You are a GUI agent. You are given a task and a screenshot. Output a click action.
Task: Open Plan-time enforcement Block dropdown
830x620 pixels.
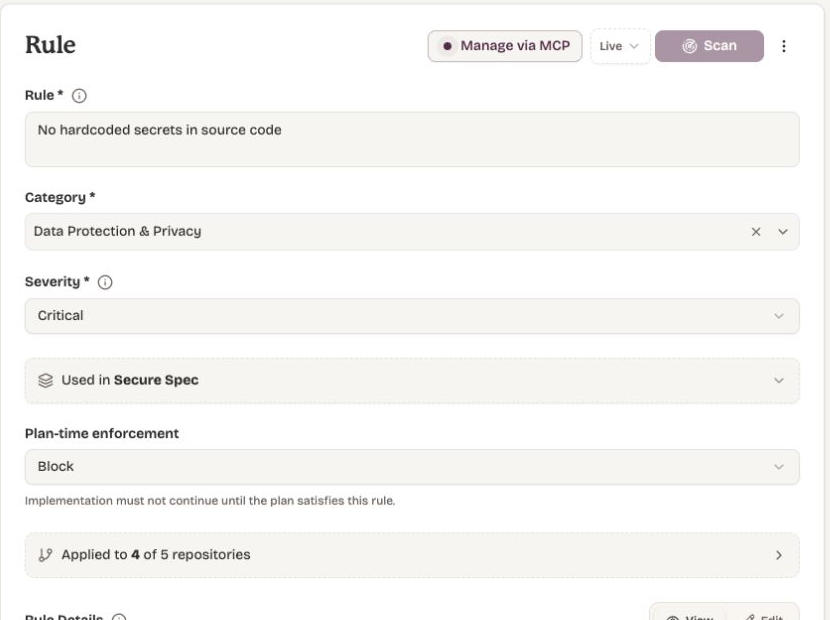(x=412, y=467)
